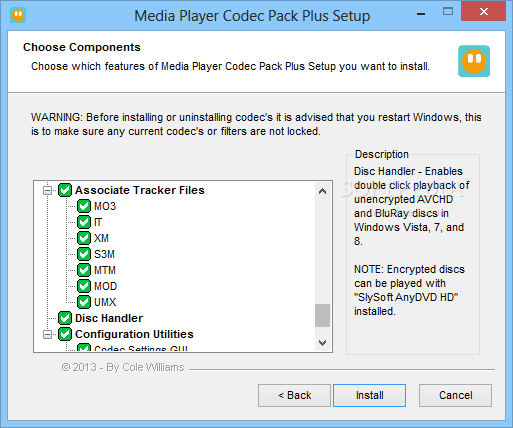The width and height of the screenshot is (513, 428).
Task: Uncheck the MO3 file type checkbox
Action: click(84, 206)
